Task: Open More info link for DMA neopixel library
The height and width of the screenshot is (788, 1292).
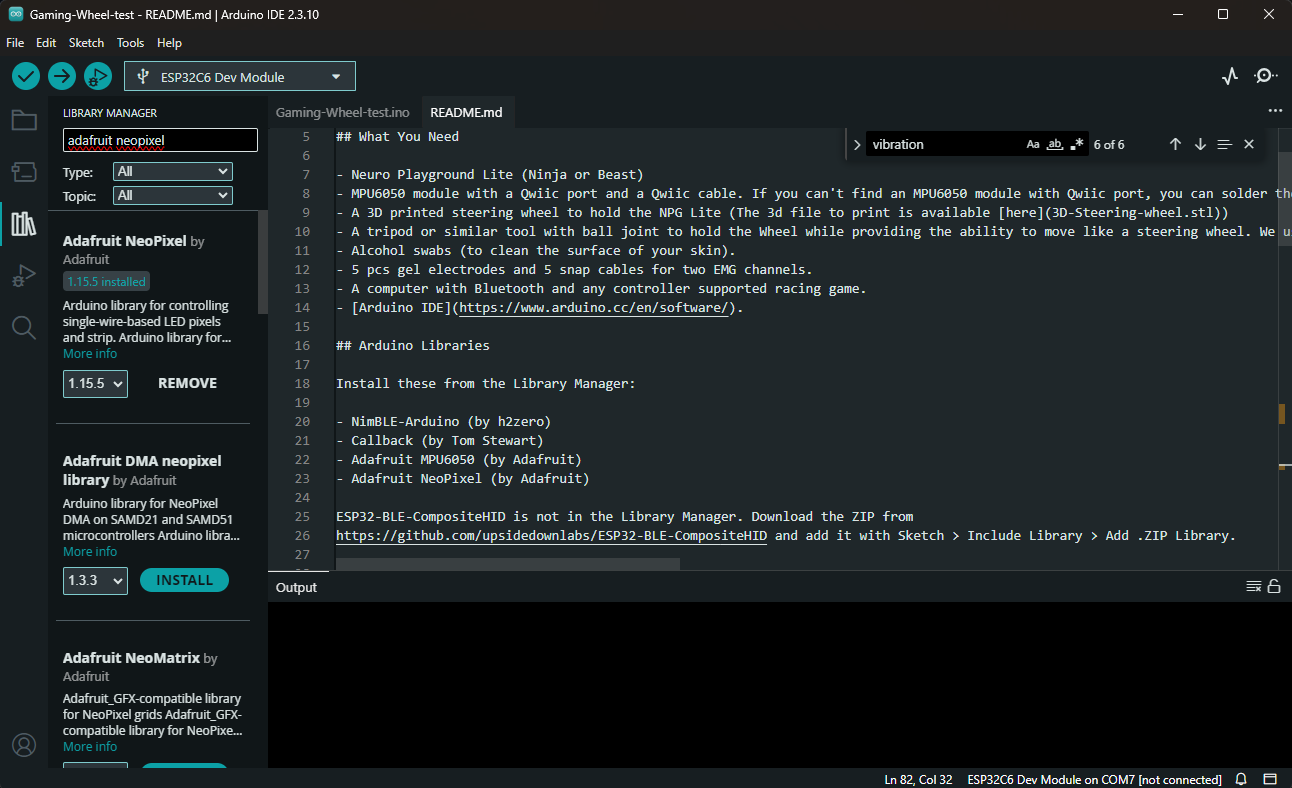Action: click(x=90, y=552)
